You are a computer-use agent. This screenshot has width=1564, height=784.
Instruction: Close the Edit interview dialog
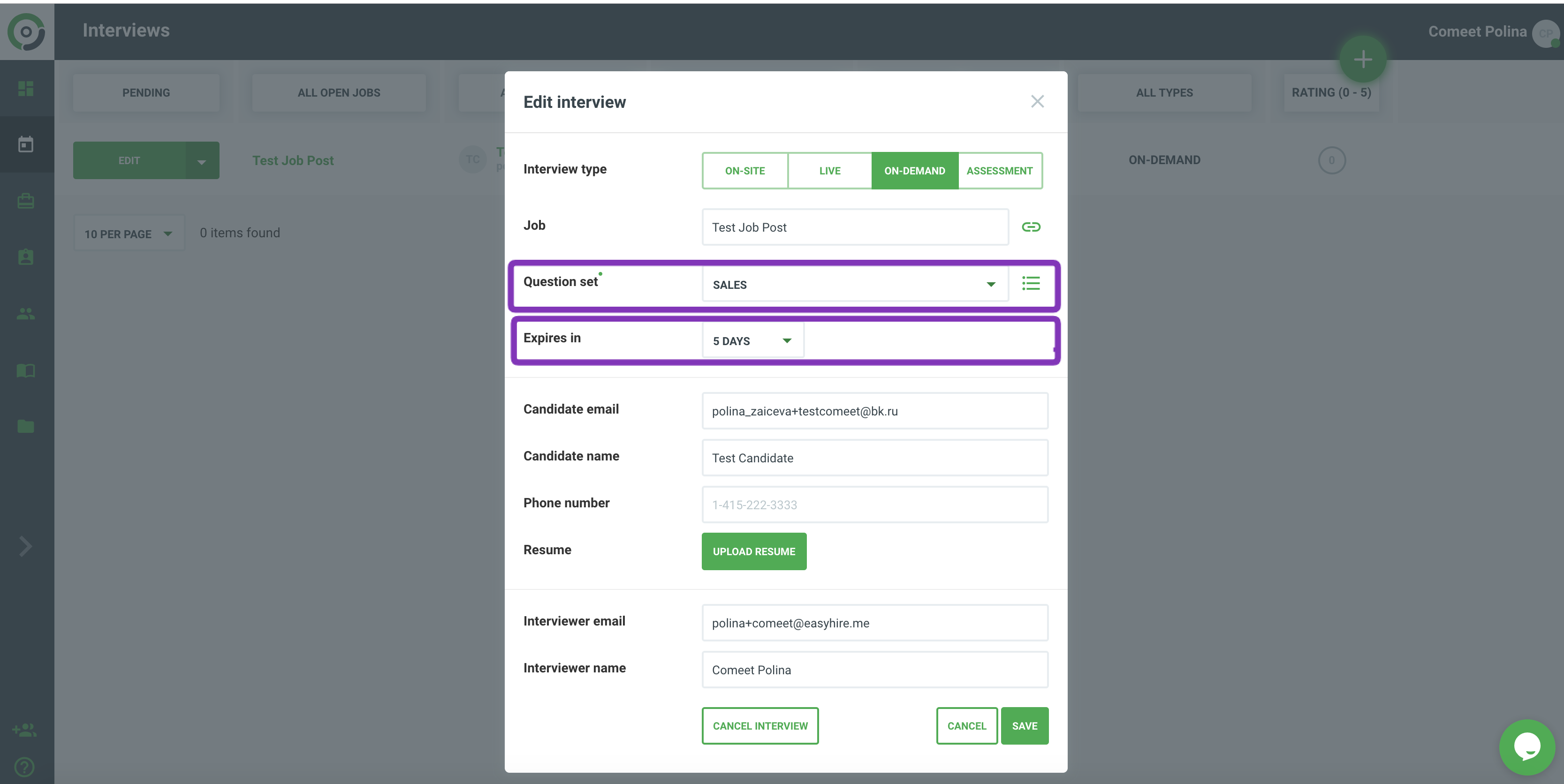(x=1037, y=101)
